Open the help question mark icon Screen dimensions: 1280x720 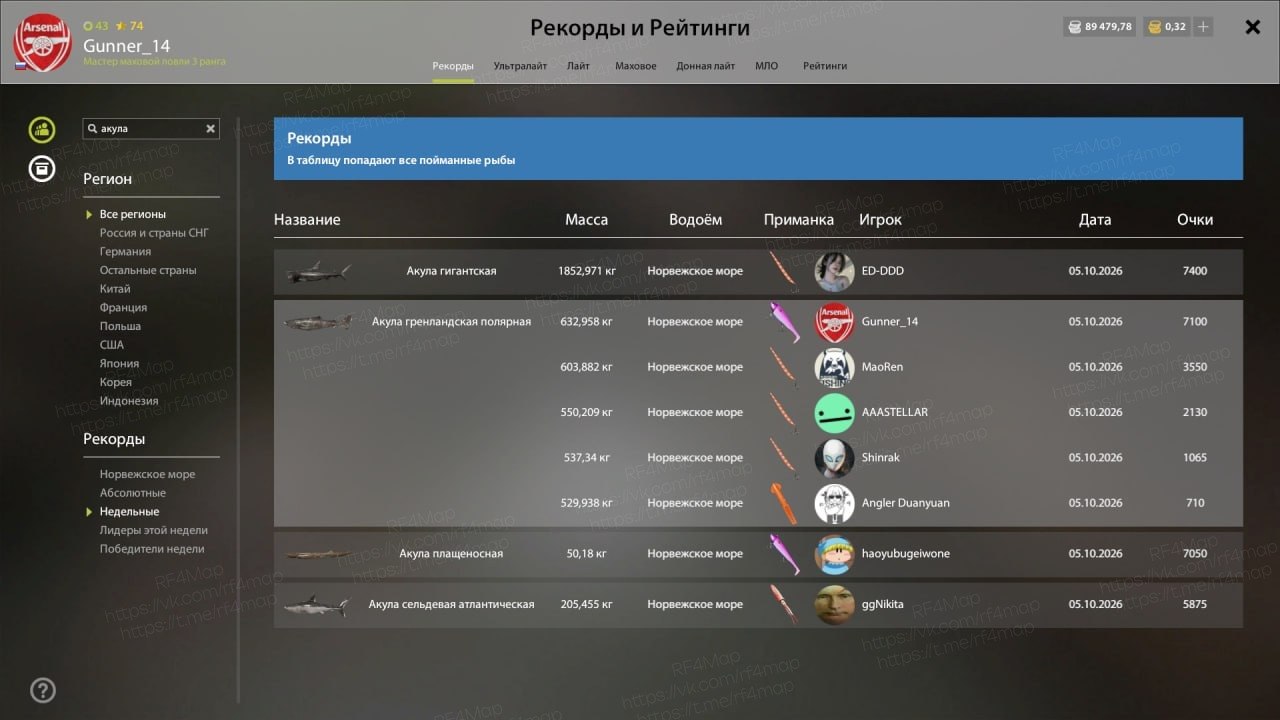click(x=43, y=690)
